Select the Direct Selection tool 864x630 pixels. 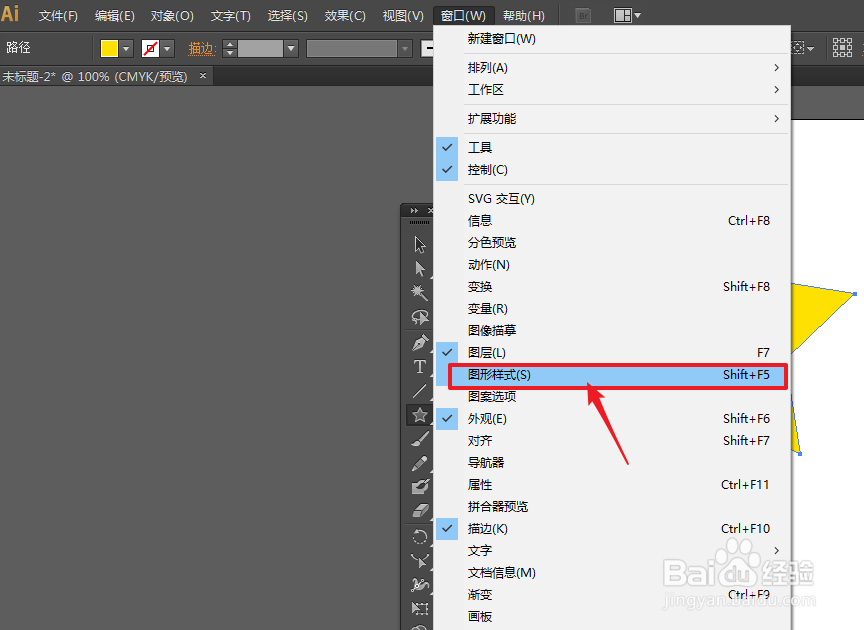[419, 268]
